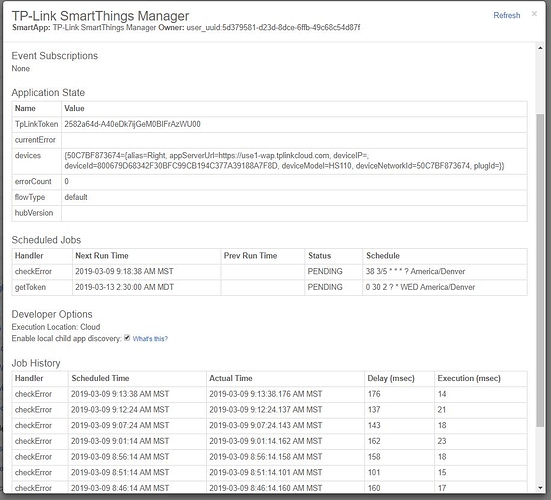Click execution value 23 in Job History
Image resolution: width=551 pixels, height=500 pixels.
pos(442,441)
